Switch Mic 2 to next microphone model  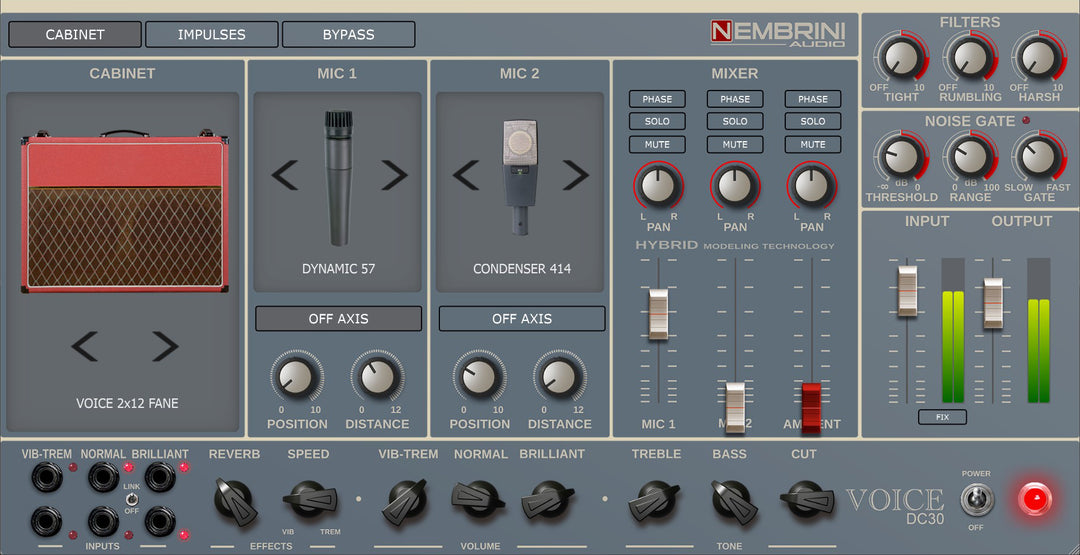575,175
